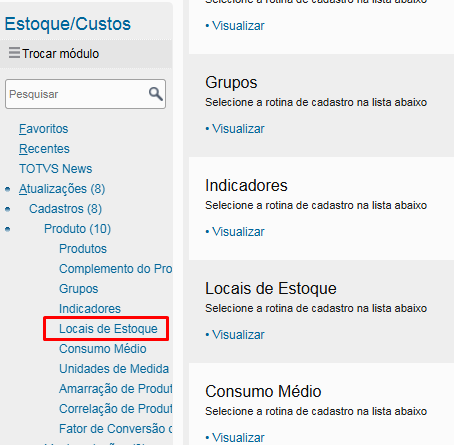This screenshot has height=445, width=454.
Task: Open Locais de Estoque in side tree
Action: pos(108,329)
